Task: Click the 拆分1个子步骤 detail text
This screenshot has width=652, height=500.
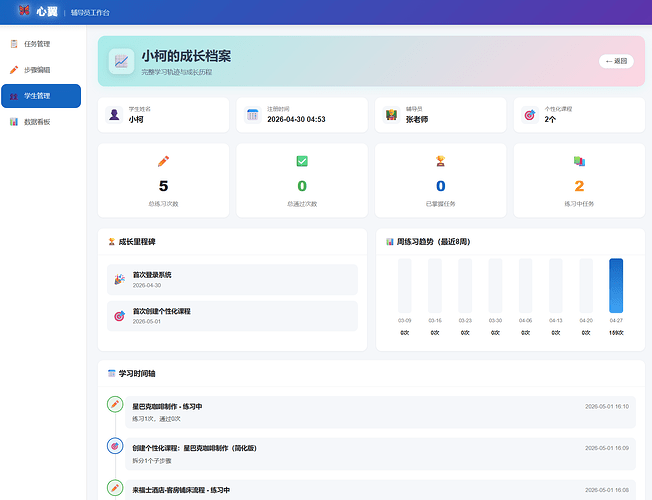Action: tap(152, 460)
